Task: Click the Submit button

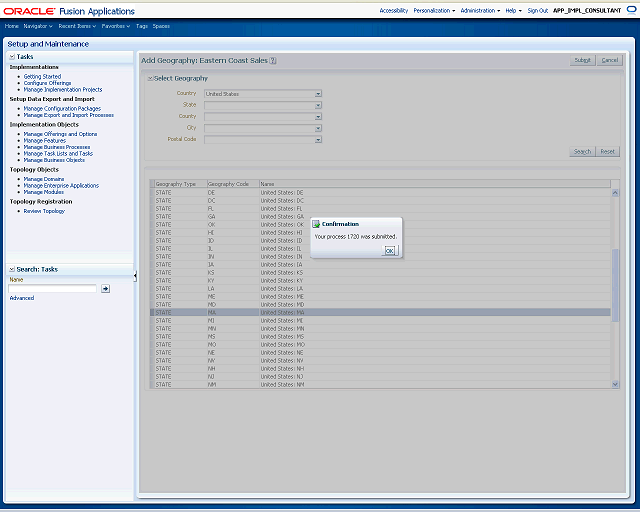Action: pyautogui.click(x=582, y=60)
